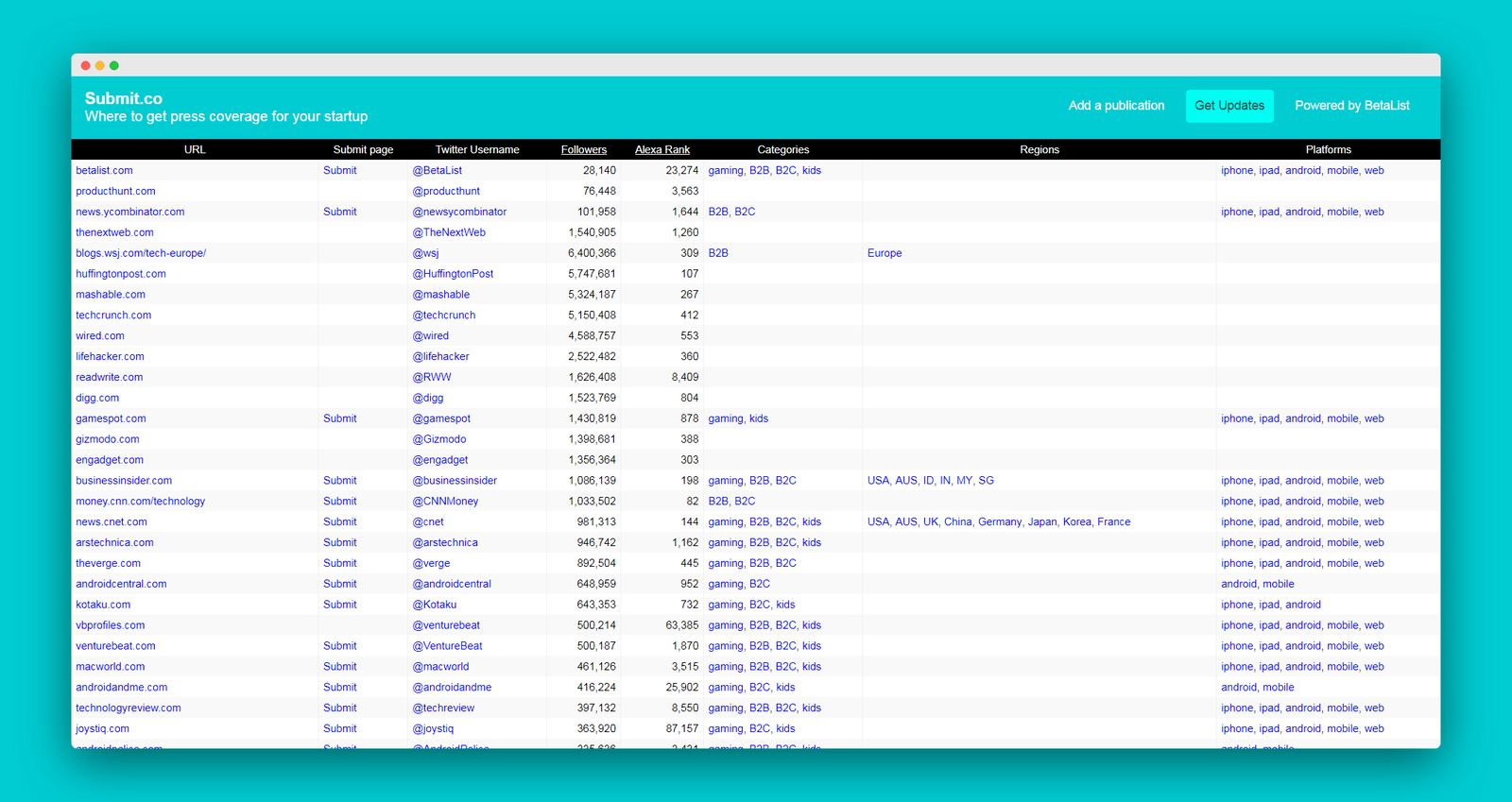Click regions list in businessinsider.com row
This screenshot has width=1512, height=802.
[931, 482]
